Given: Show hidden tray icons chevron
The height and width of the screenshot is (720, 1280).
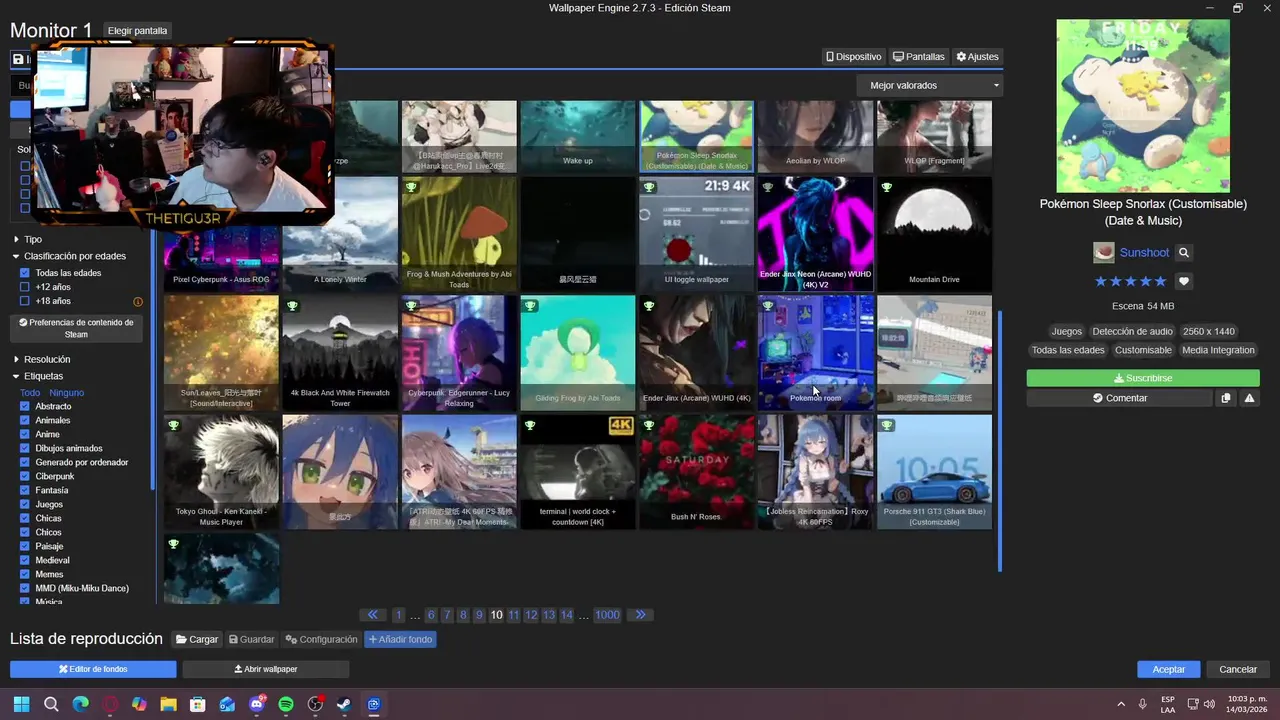Looking at the screenshot, I should click(1121, 704).
